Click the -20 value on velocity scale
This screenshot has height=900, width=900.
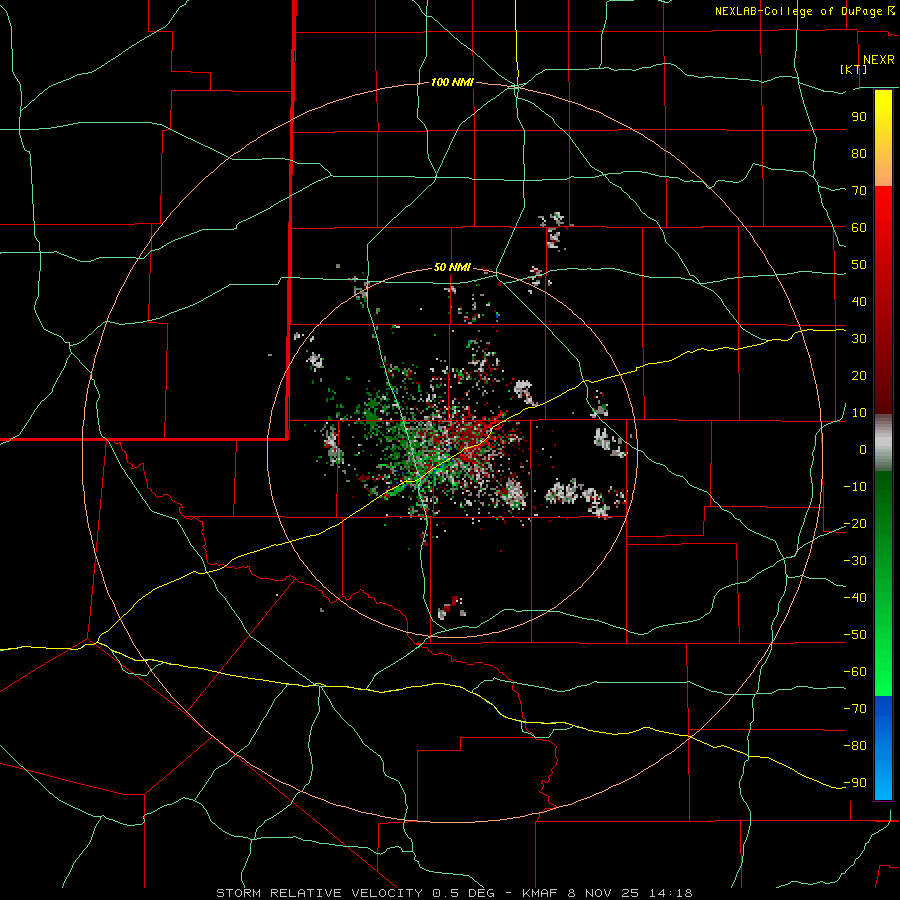coord(855,523)
